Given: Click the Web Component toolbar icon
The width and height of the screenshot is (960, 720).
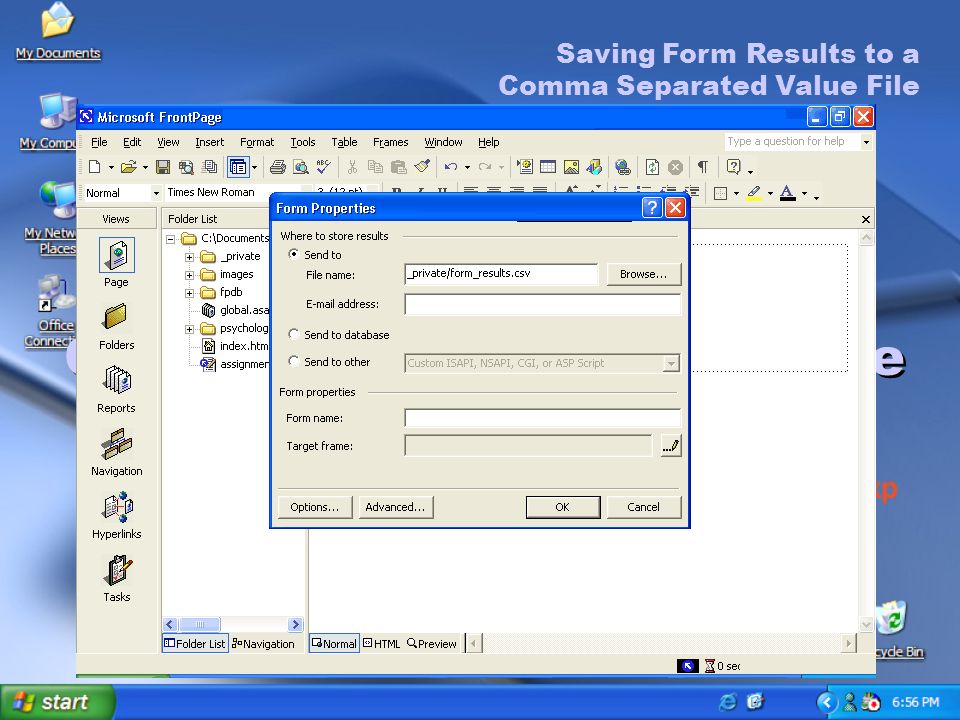Looking at the screenshot, I should [525, 167].
